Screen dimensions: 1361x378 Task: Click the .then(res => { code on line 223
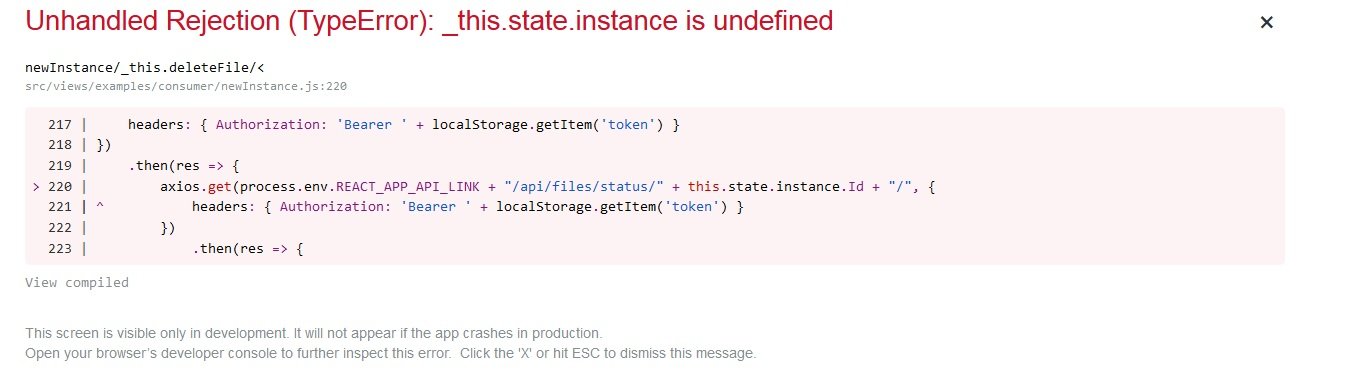(247, 246)
